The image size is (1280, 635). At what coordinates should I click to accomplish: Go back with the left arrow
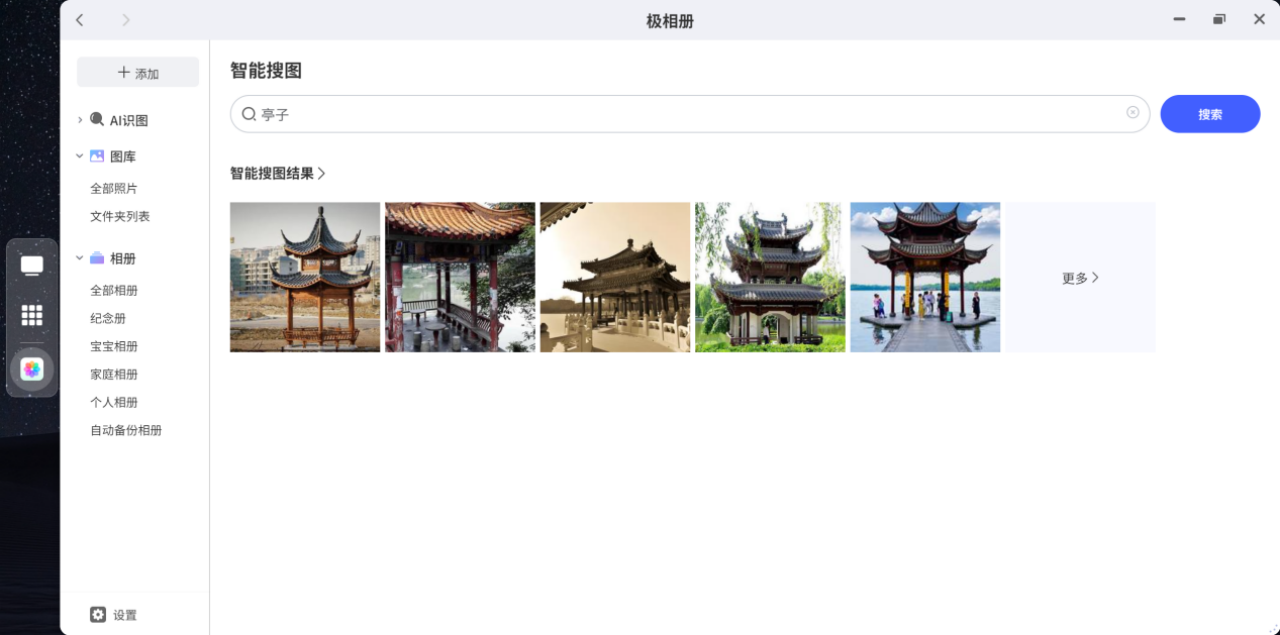pyautogui.click(x=80, y=20)
